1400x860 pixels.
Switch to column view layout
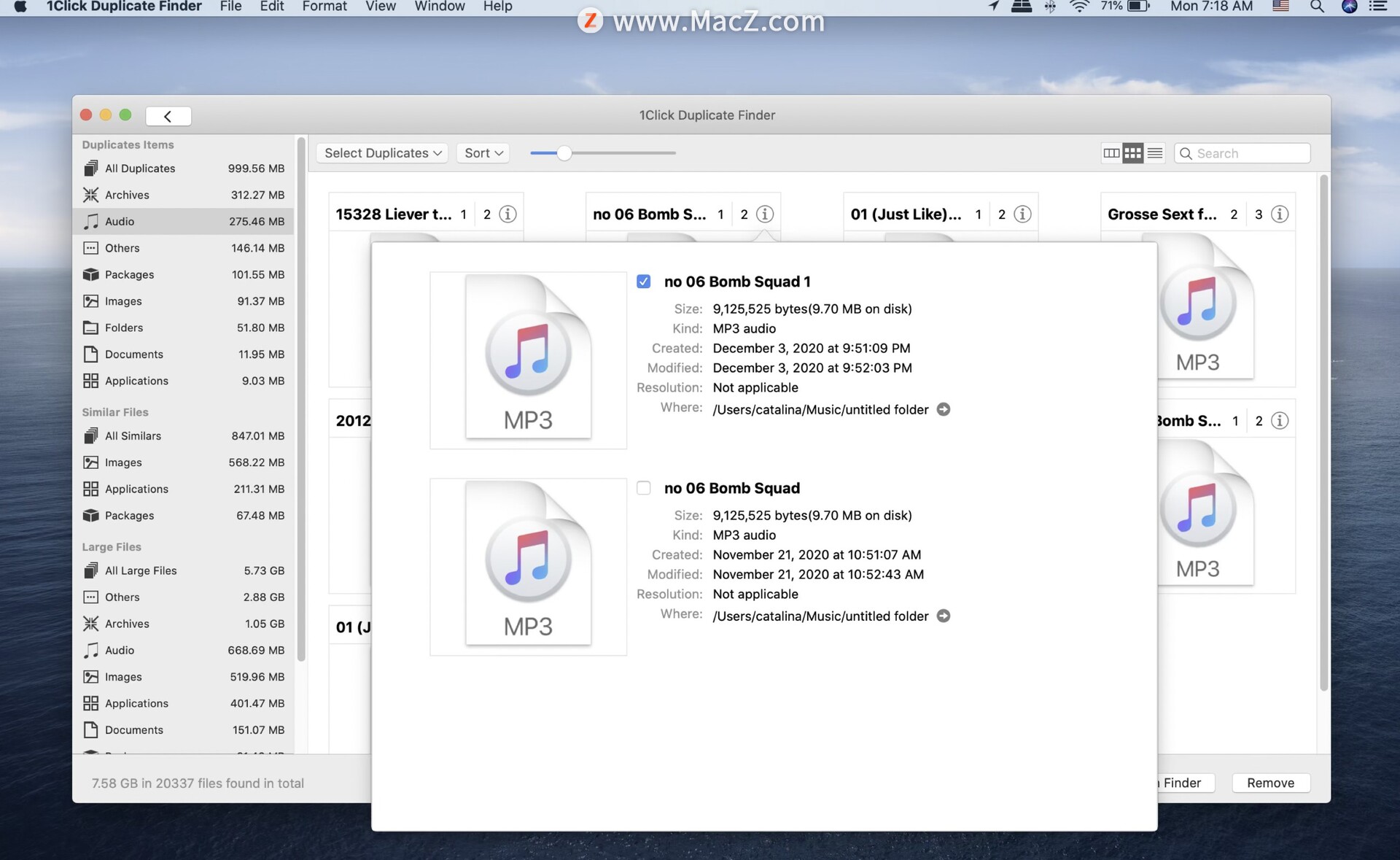pyautogui.click(x=1111, y=153)
